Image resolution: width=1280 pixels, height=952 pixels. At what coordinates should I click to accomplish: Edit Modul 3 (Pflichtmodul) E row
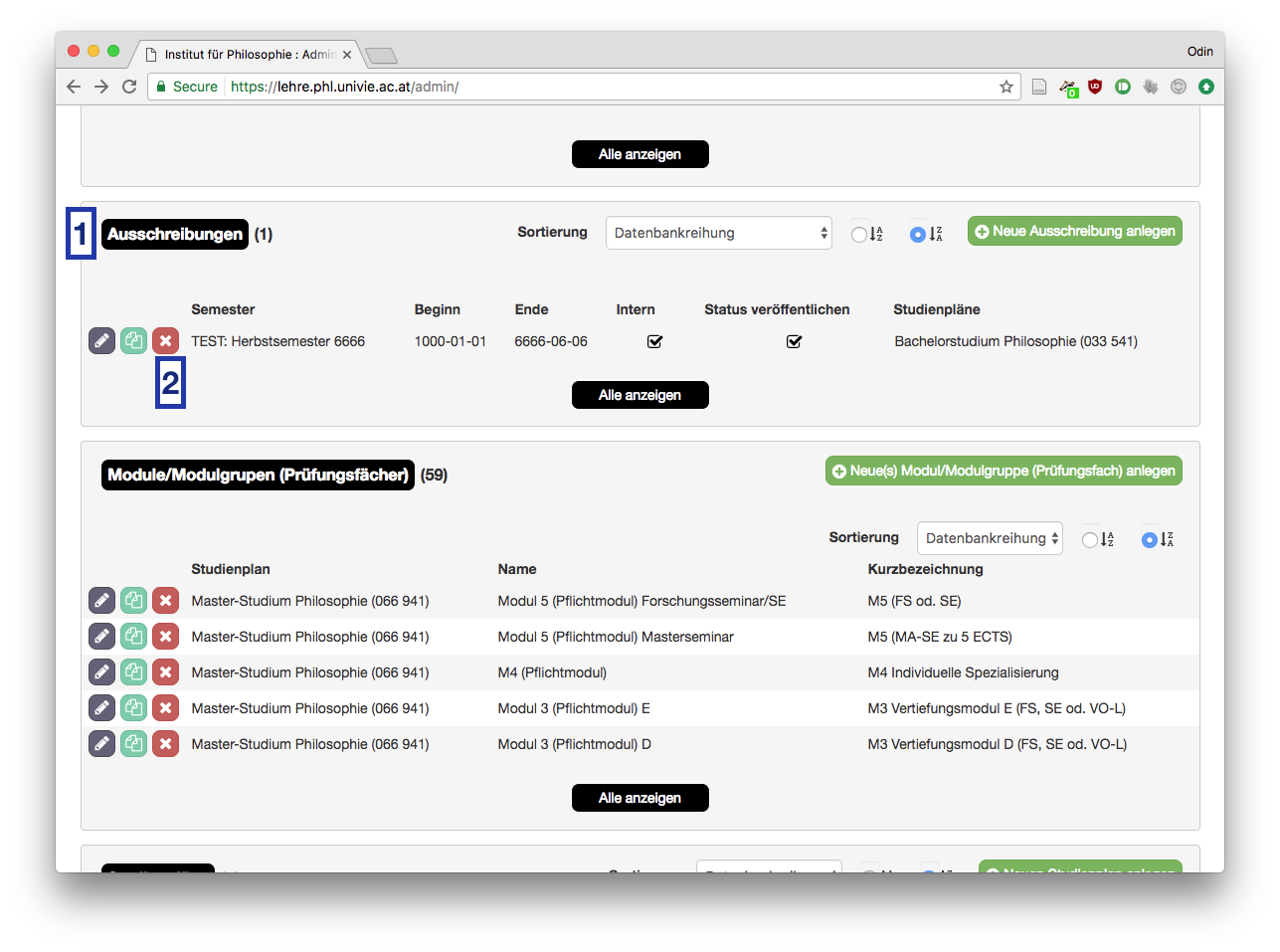coord(102,708)
